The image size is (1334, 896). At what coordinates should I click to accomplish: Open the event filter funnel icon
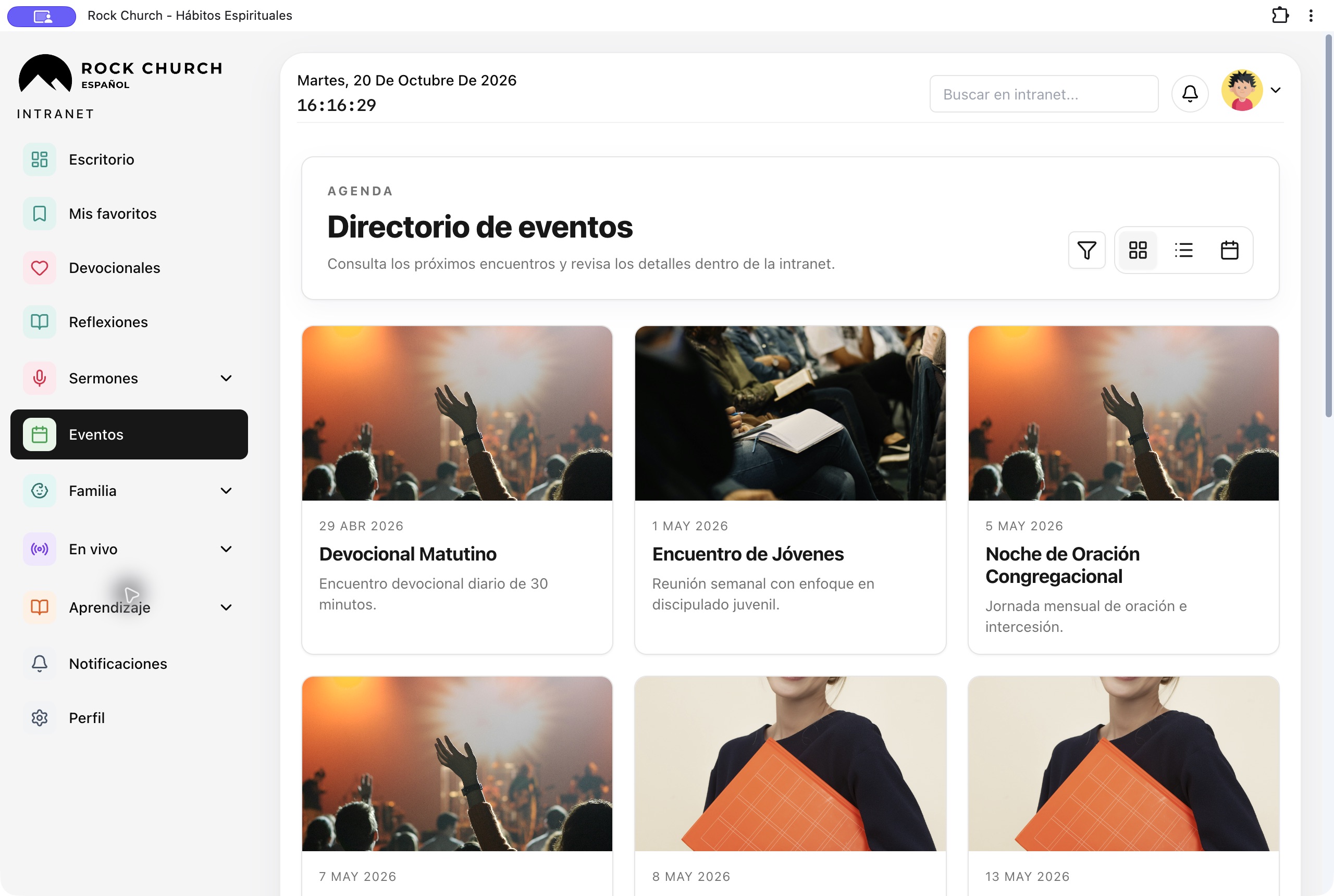click(1086, 250)
